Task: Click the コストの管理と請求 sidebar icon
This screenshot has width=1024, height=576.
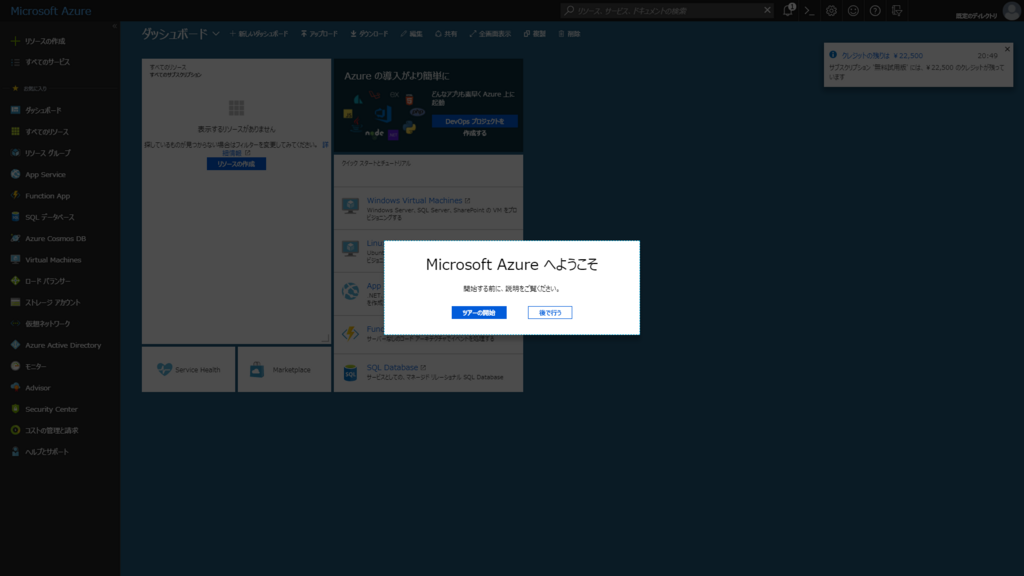Action: [x=15, y=430]
